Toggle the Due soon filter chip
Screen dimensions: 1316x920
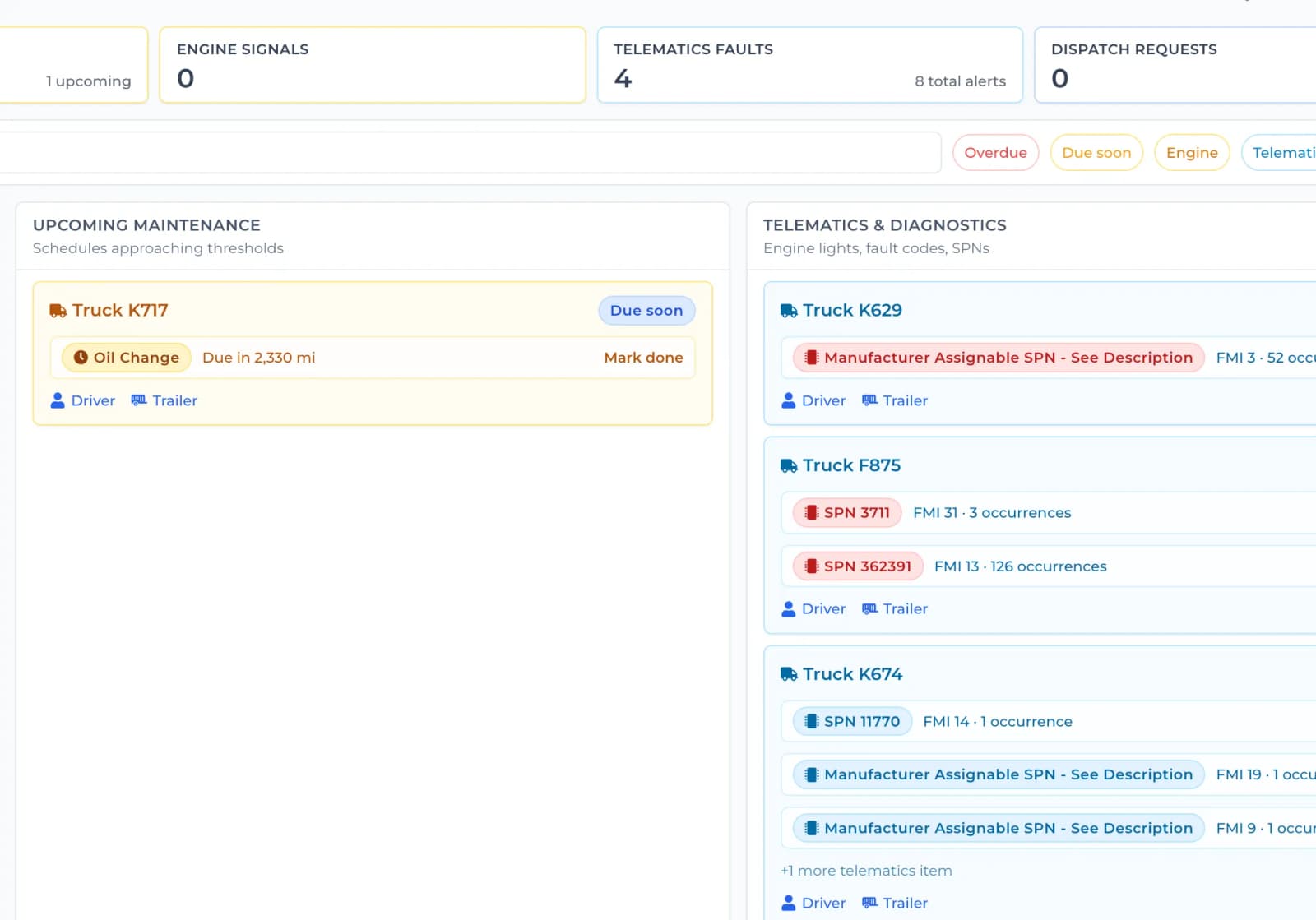tap(1096, 152)
